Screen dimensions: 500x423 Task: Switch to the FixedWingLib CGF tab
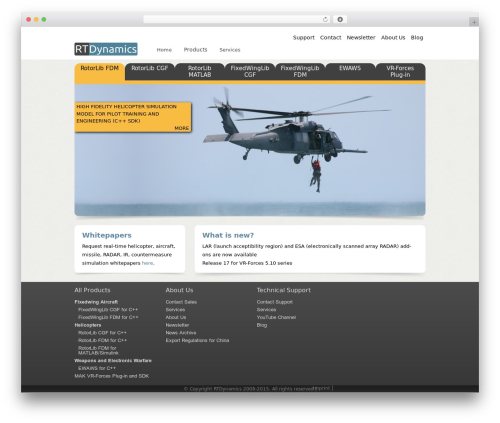pyautogui.click(x=250, y=71)
